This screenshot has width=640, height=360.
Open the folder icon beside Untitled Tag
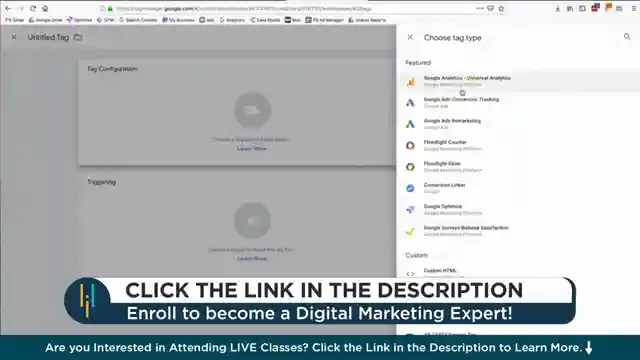[78, 37]
